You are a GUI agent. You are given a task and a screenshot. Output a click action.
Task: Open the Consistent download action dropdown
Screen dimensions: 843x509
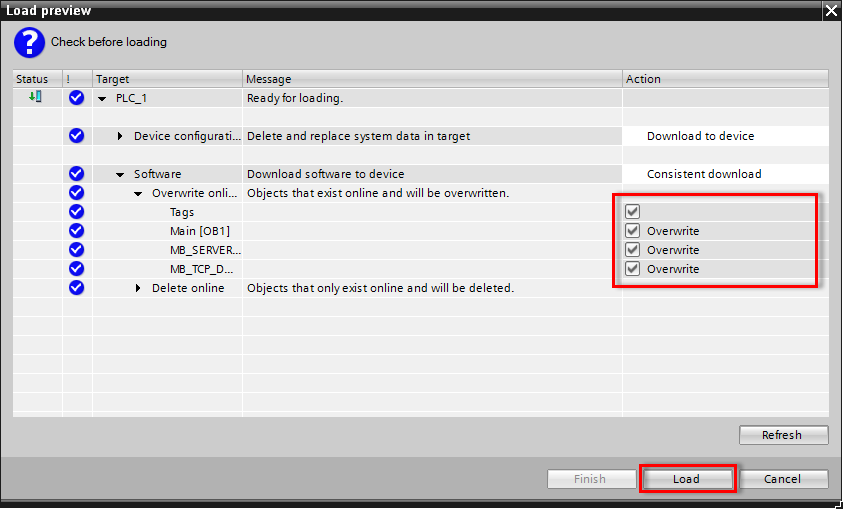click(725, 174)
